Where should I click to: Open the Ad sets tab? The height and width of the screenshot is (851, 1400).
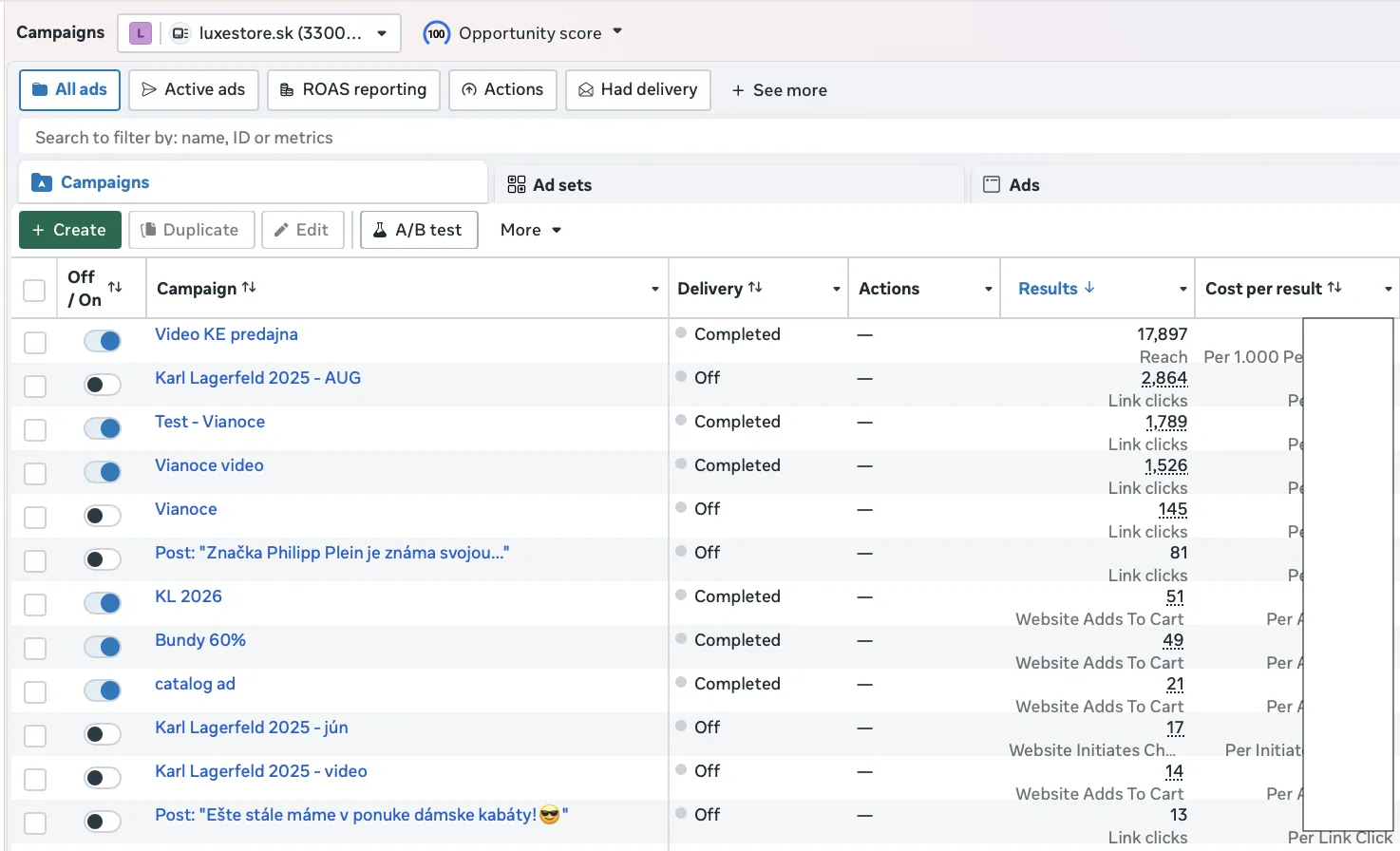[729, 184]
